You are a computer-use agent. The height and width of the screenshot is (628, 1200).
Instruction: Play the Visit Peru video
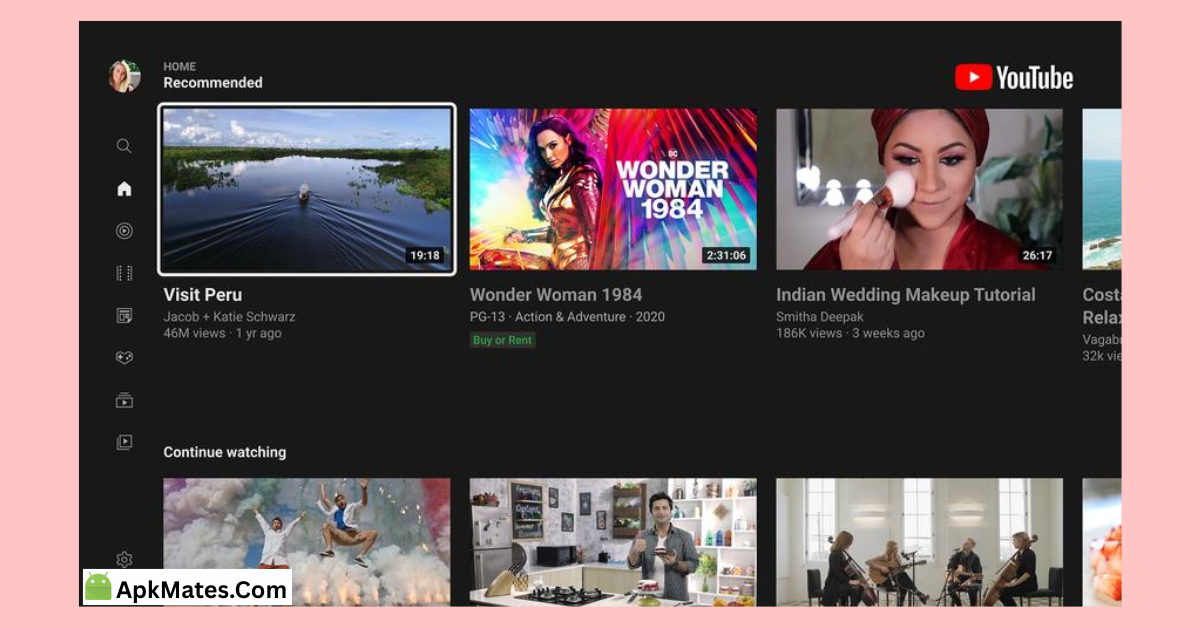tap(306, 189)
